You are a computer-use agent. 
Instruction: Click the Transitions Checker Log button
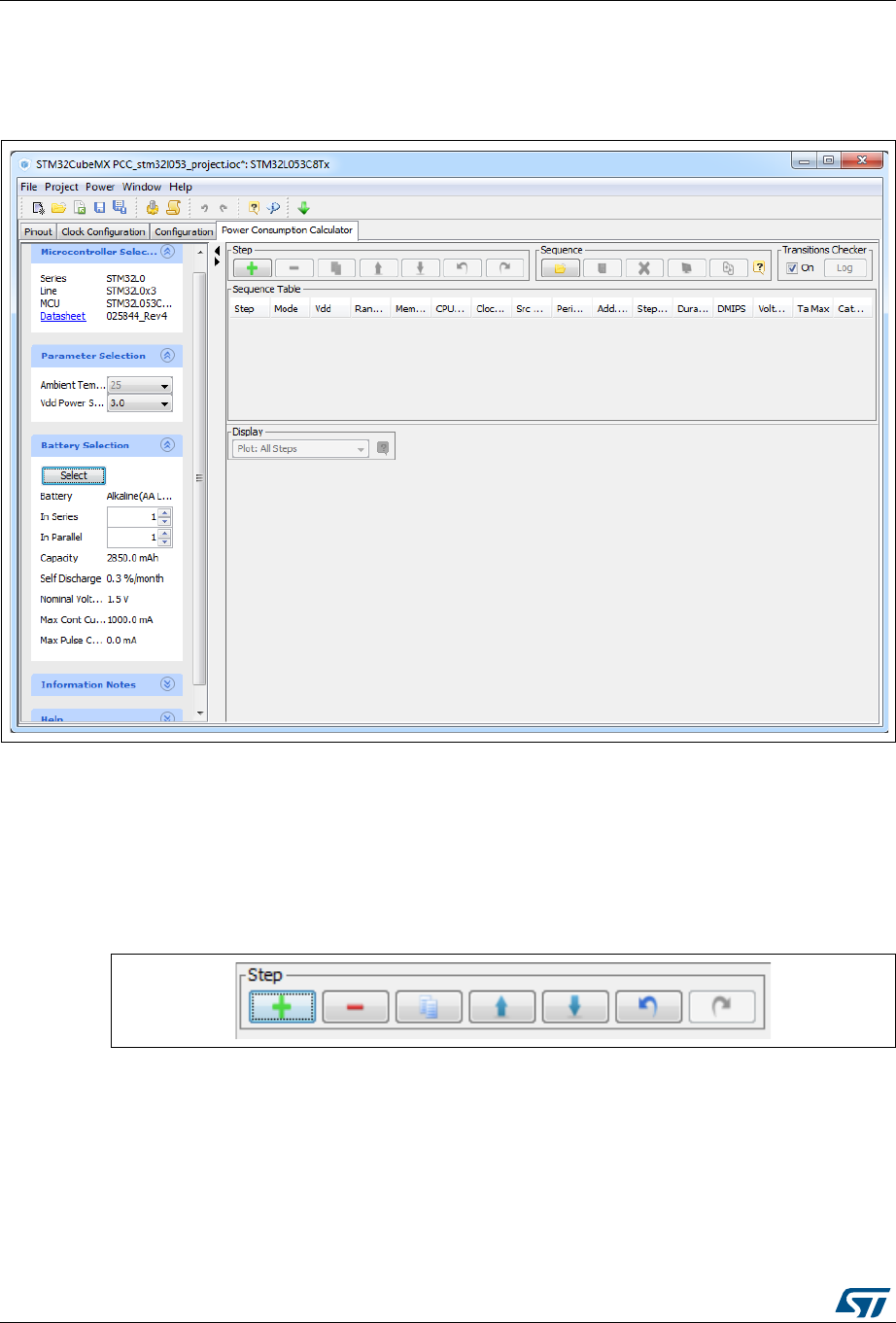coord(845,268)
